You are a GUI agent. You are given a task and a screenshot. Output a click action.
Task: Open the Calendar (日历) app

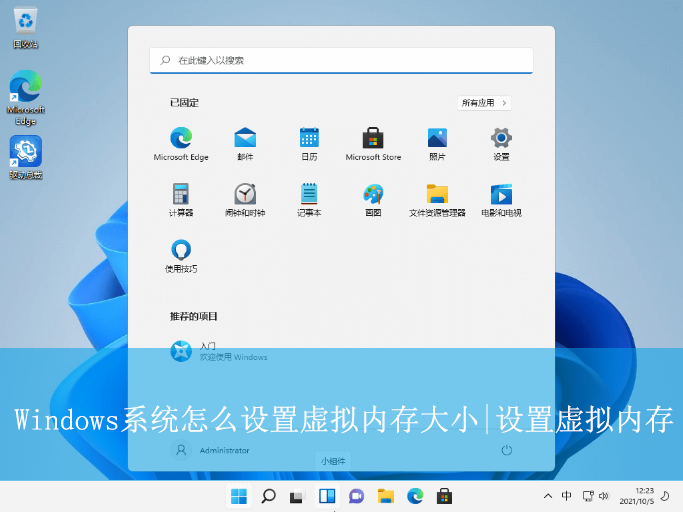click(309, 144)
